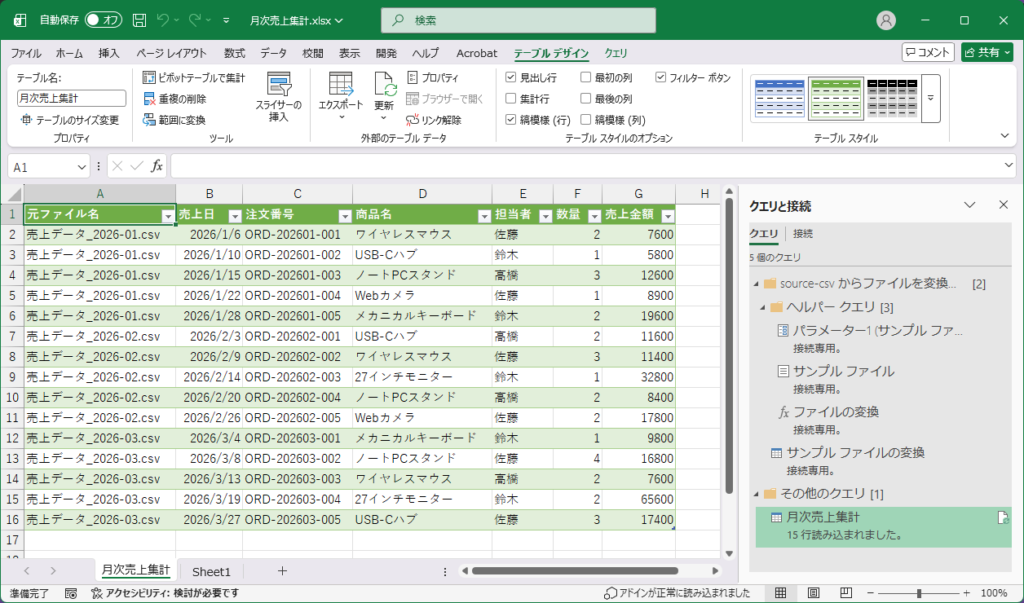Screen dimensions: 1024x603
Task: Open クエリと接続 pane options chevron
Action: [970, 205]
